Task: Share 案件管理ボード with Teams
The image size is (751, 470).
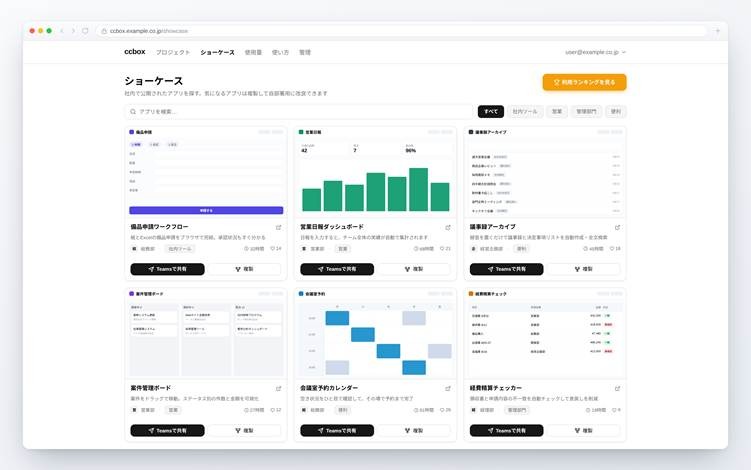Action: [168, 431]
